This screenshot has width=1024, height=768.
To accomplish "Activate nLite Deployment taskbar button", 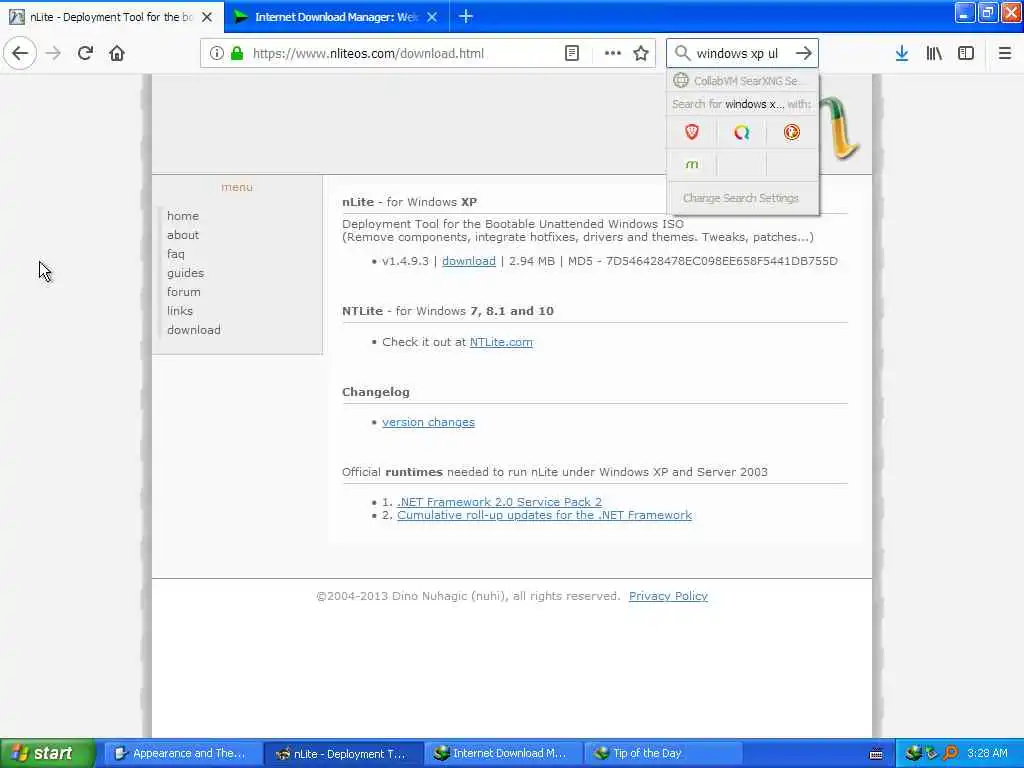I will 342,753.
